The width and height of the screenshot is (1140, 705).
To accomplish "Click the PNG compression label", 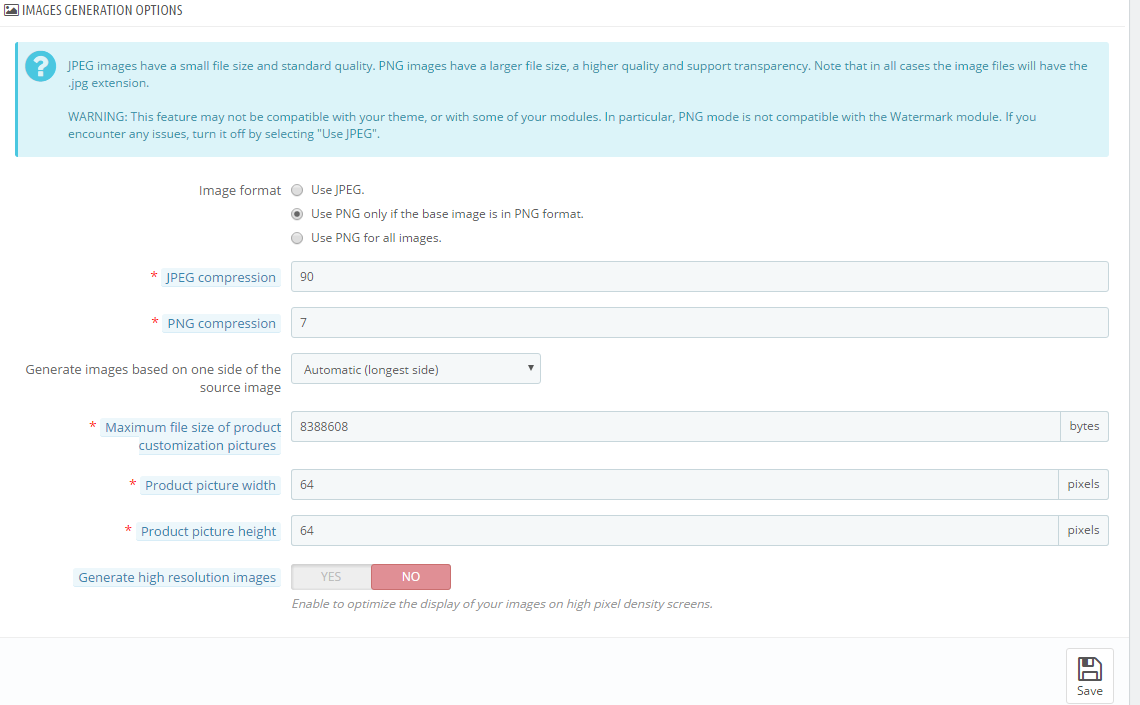I will (x=221, y=323).
